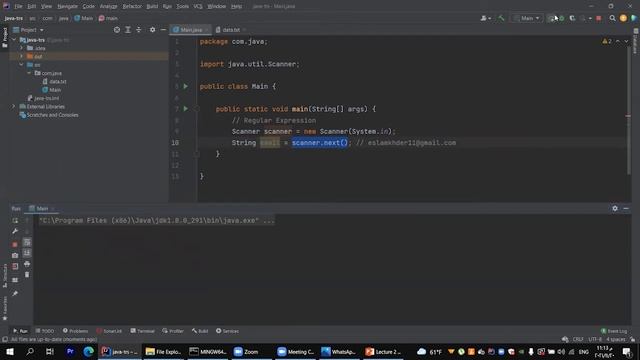Click the Windows Start button
Viewport: 640px width, 360px height.
click(10, 352)
